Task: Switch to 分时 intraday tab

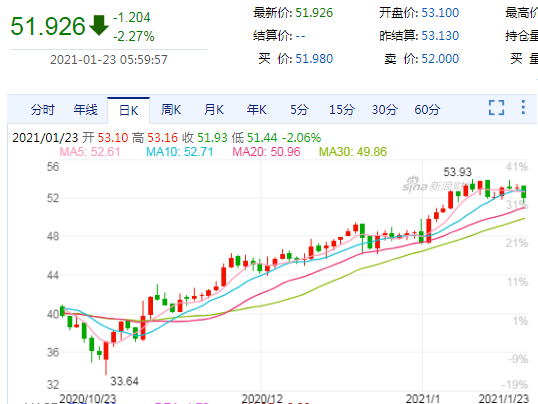Action: pos(43,110)
